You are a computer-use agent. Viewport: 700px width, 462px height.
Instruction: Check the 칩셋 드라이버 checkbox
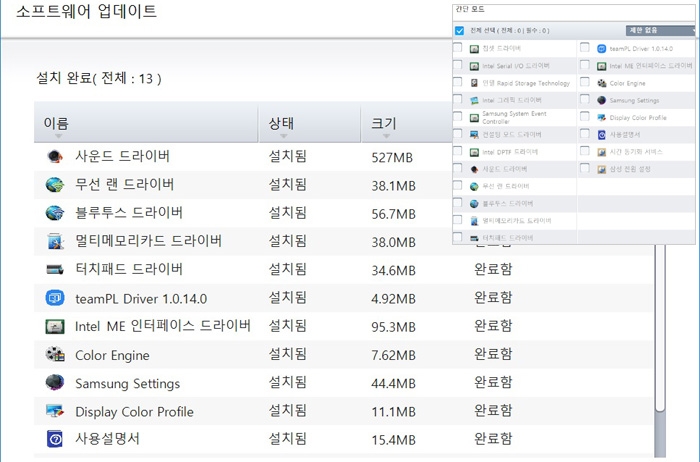[458, 47]
